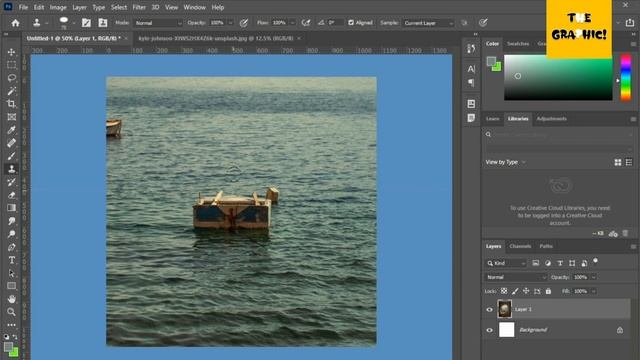640x360 pixels.
Task: Select the Magic Wand tool
Action: point(11,91)
